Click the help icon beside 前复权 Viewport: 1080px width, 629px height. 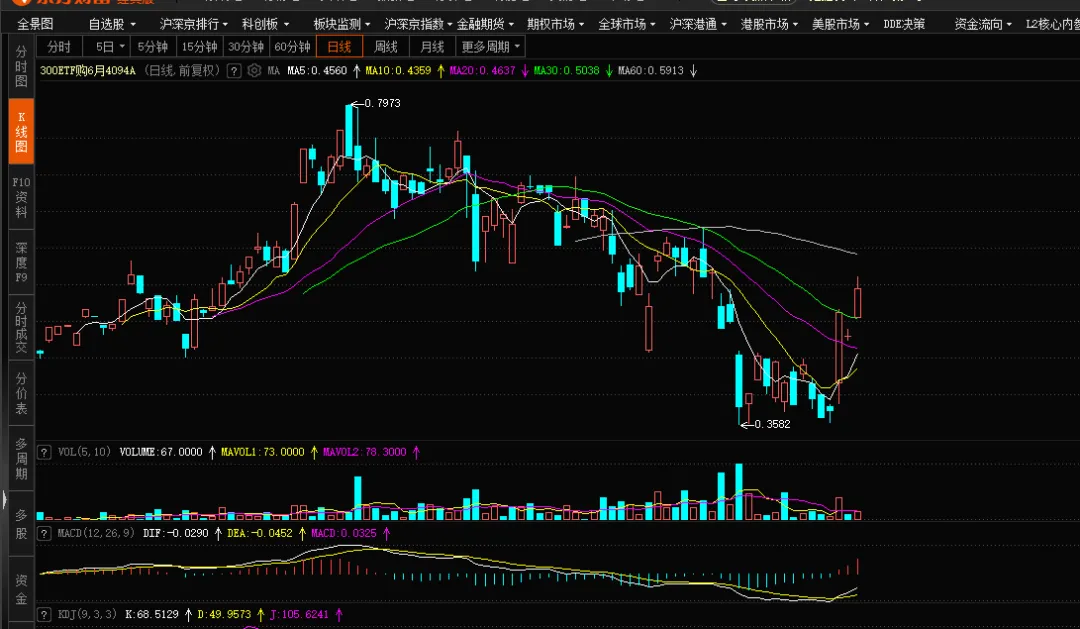point(234,70)
